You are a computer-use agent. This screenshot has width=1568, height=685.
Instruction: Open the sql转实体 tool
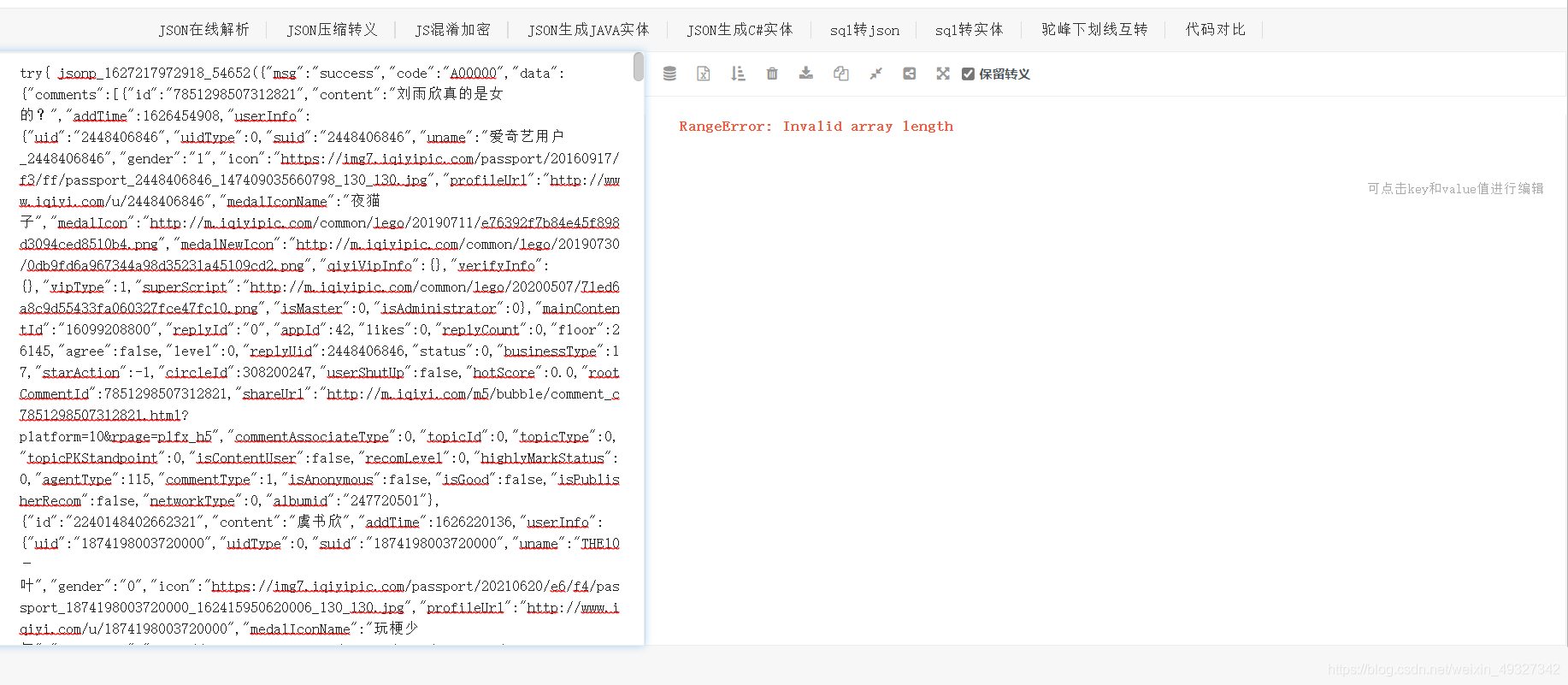tap(969, 30)
